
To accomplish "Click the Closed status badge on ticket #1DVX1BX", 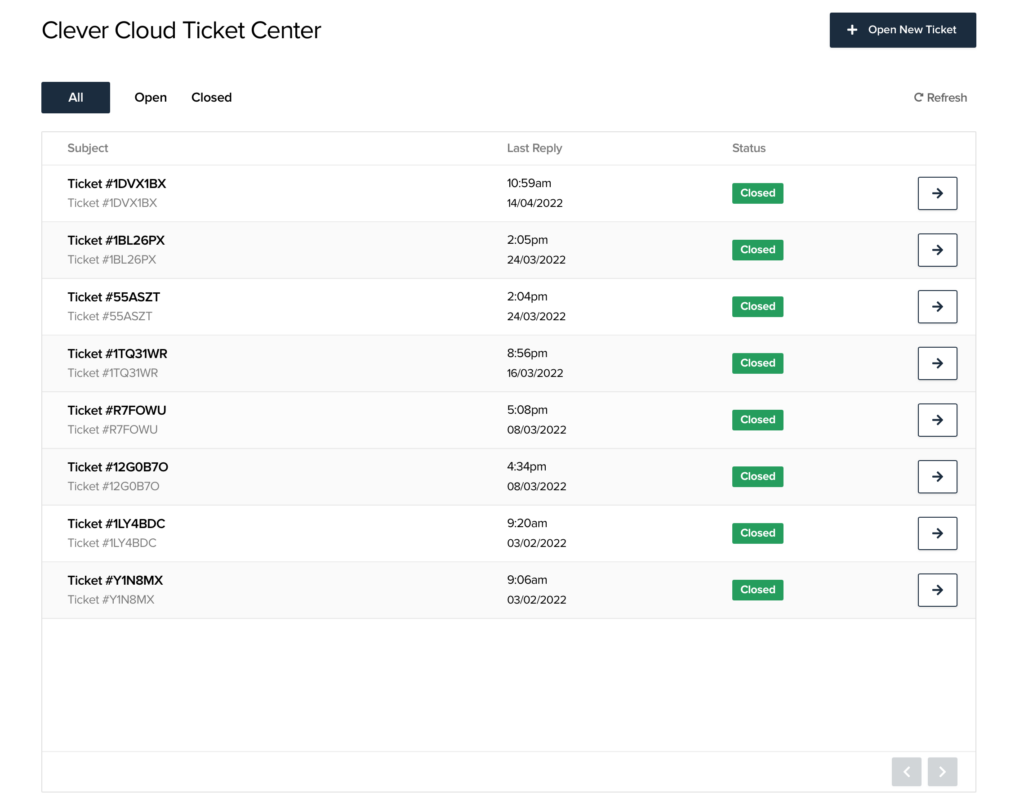I will [x=757, y=193].
